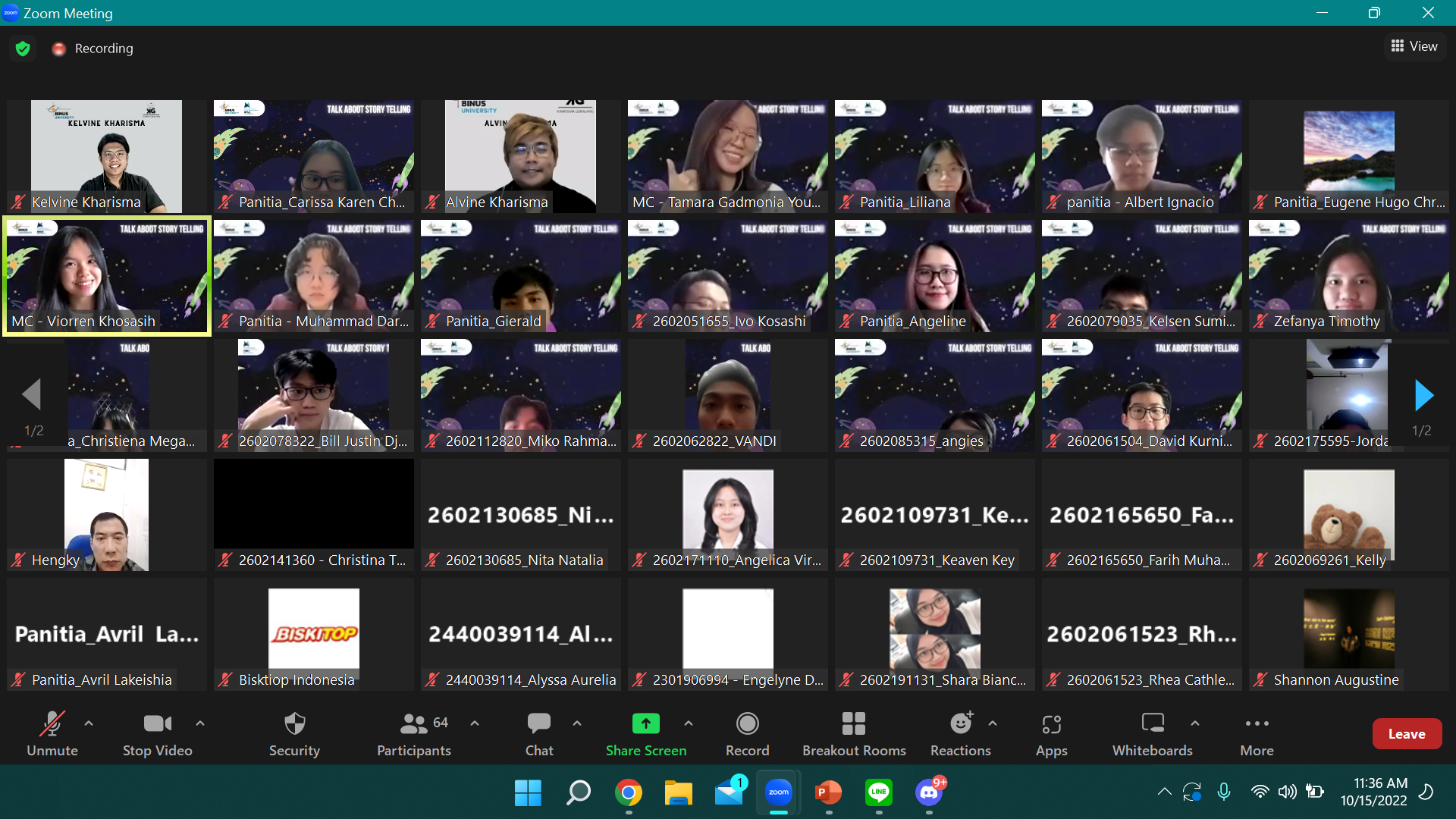Open the Participants panel
Screen dimensions: 1456x819
coord(414,733)
